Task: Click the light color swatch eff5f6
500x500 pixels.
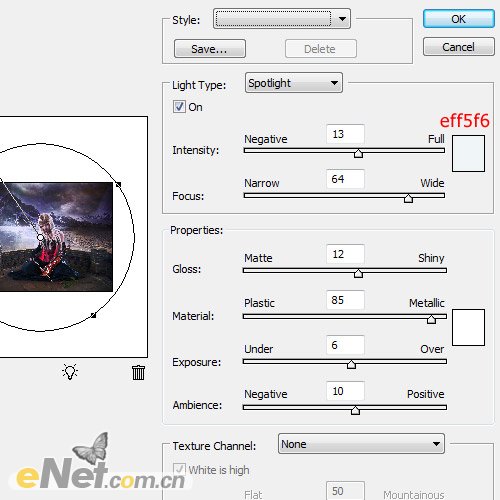Action: pos(468,153)
